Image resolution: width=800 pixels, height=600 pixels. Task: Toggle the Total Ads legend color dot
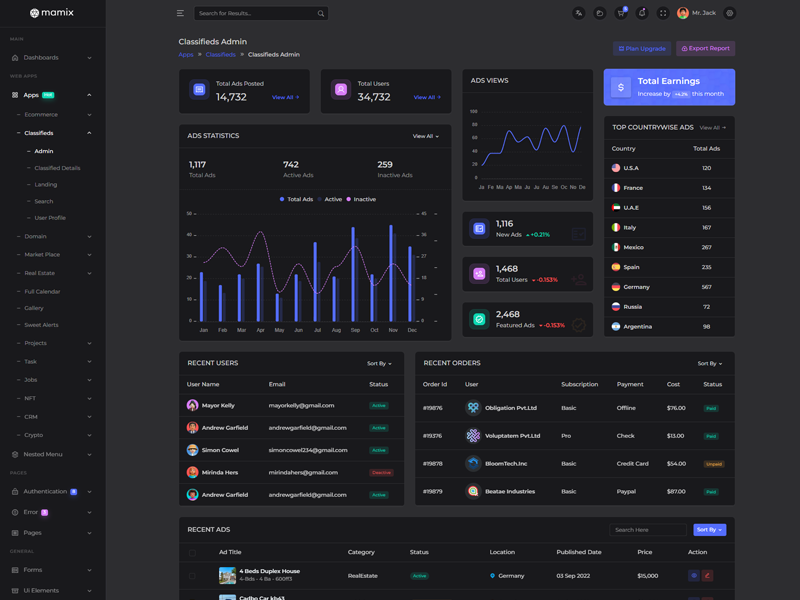tap(283, 199)
